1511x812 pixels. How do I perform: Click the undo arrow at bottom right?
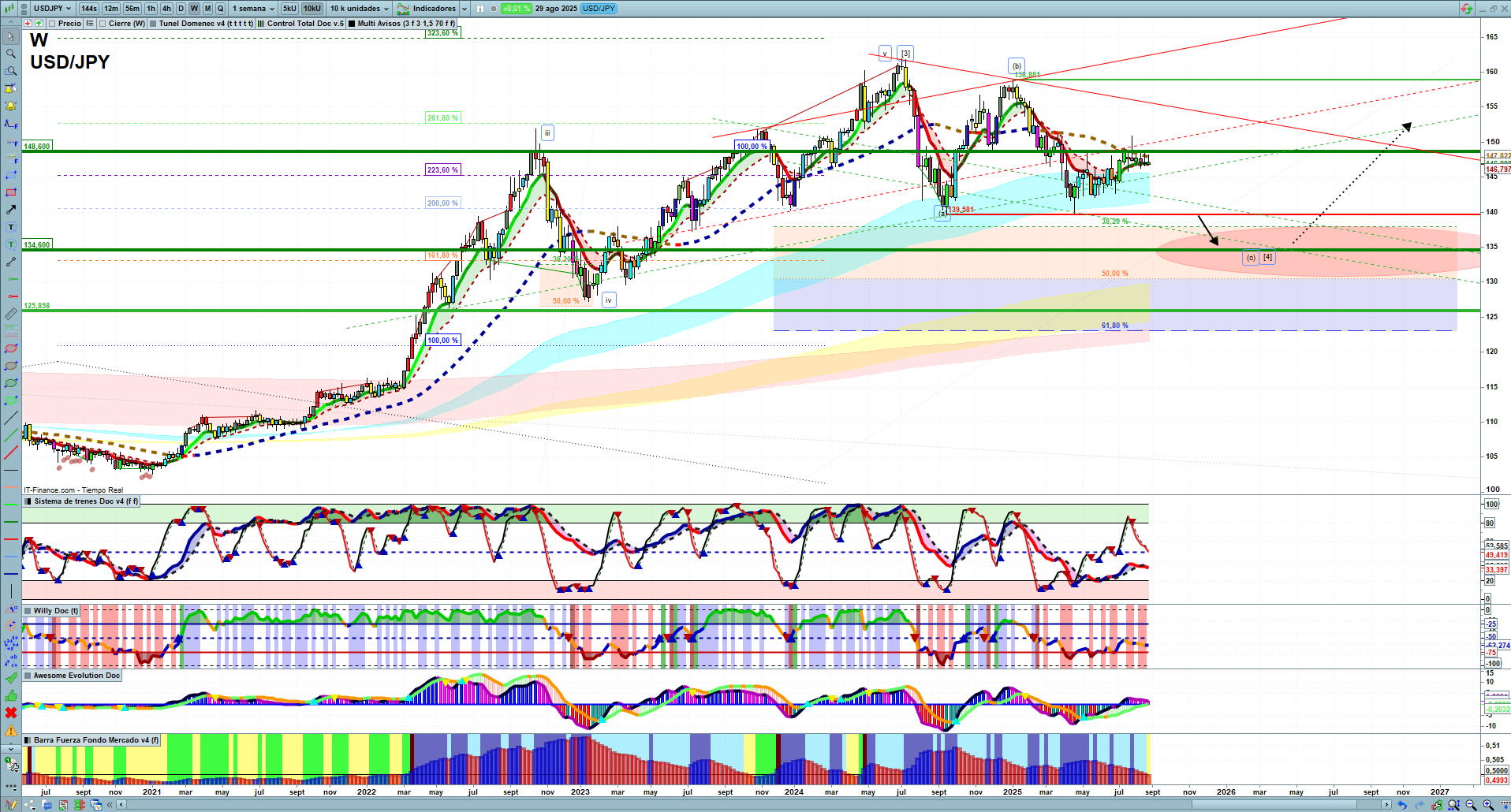[x=1401, y=805]
